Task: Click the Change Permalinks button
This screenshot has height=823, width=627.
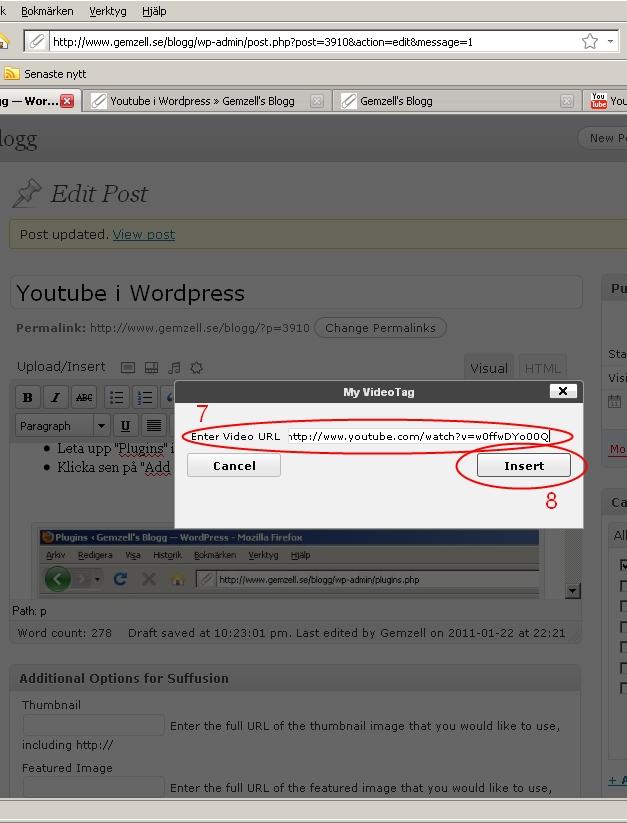Action: pyautogui.click(x=380, y=328)
